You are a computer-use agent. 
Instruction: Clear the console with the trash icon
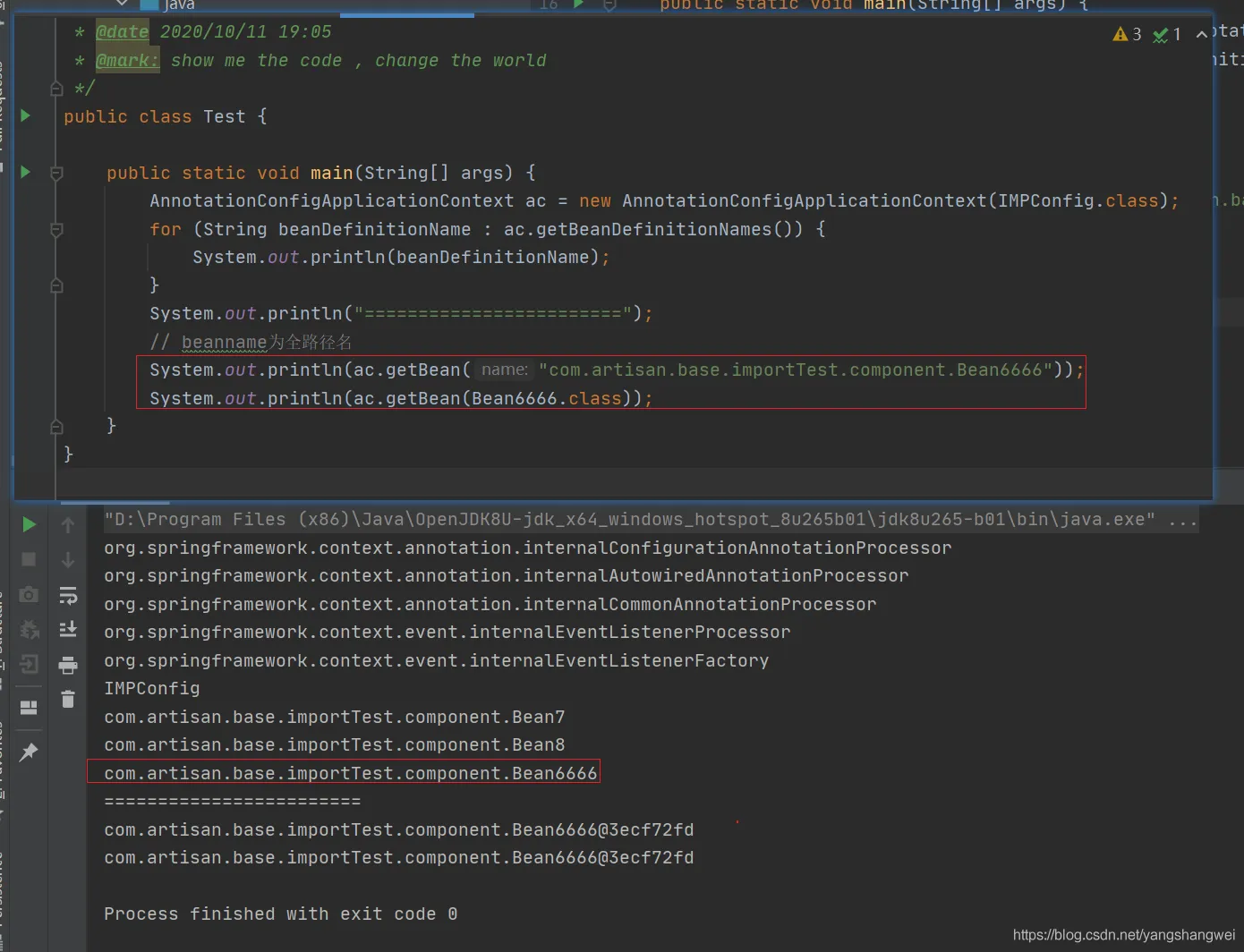68,699
